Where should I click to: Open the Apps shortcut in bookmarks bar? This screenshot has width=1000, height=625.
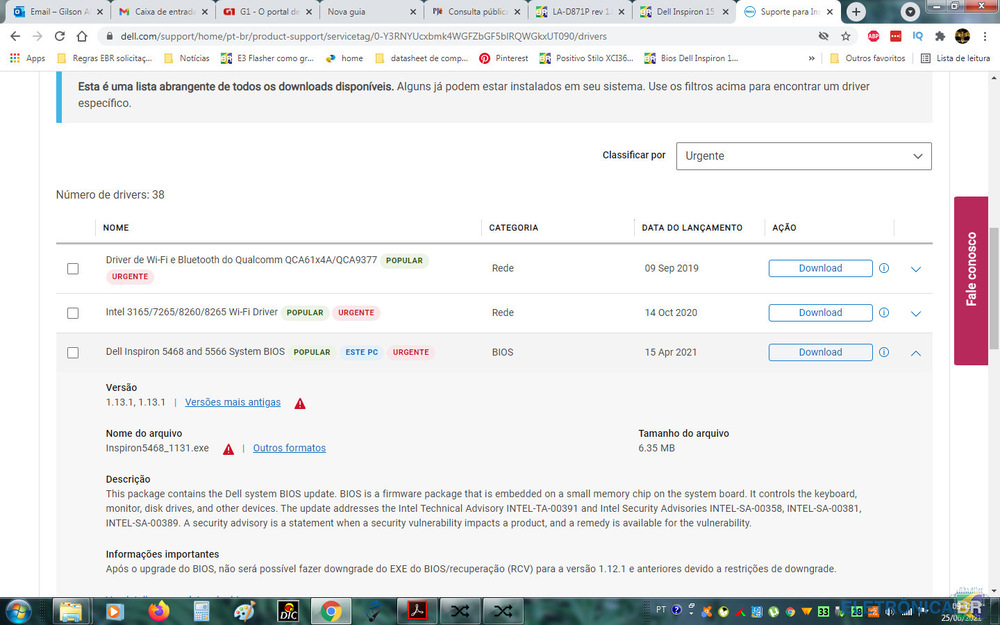[28, 58]
